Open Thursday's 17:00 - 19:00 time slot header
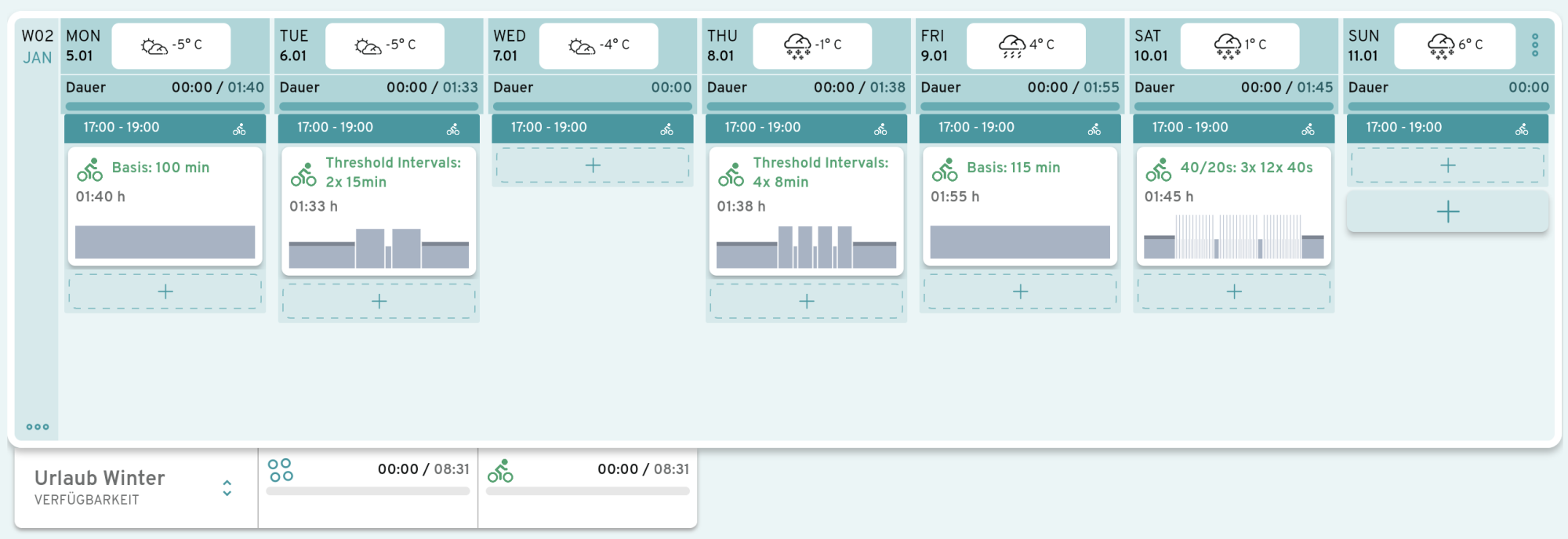 click(x=763, y=128)
